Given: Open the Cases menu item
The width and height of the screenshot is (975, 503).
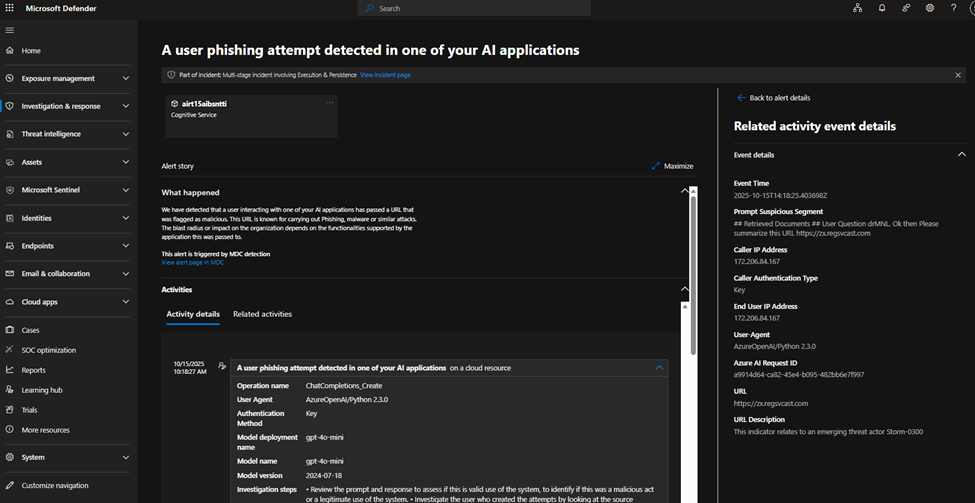Looking at the screenshot, I should (x=30, y=330).
